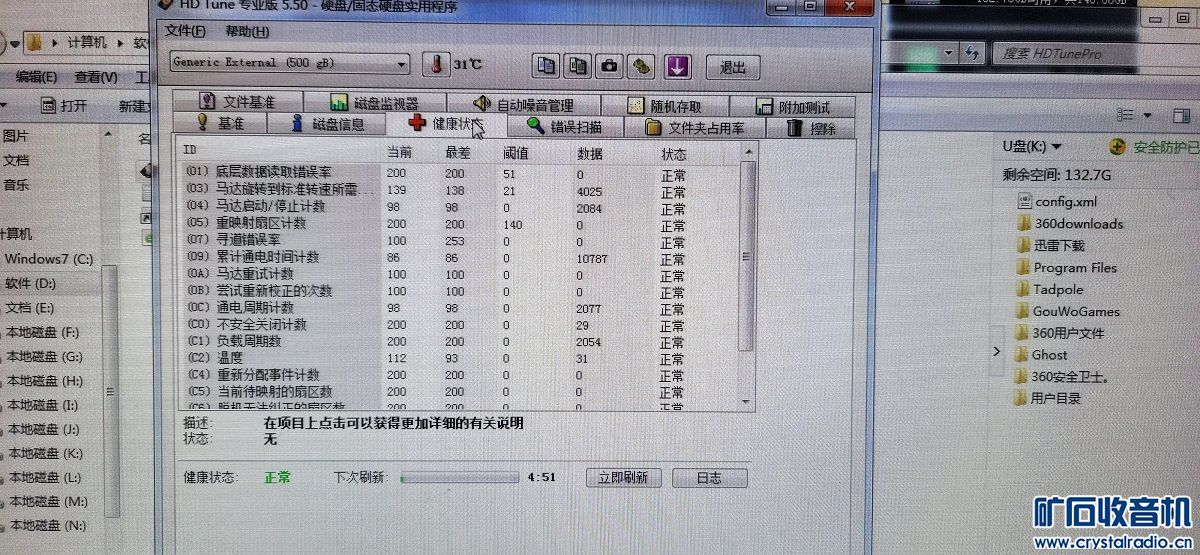Open the options icon in HD Tune toolbar
1200x555 pixels.
(642, 66)
